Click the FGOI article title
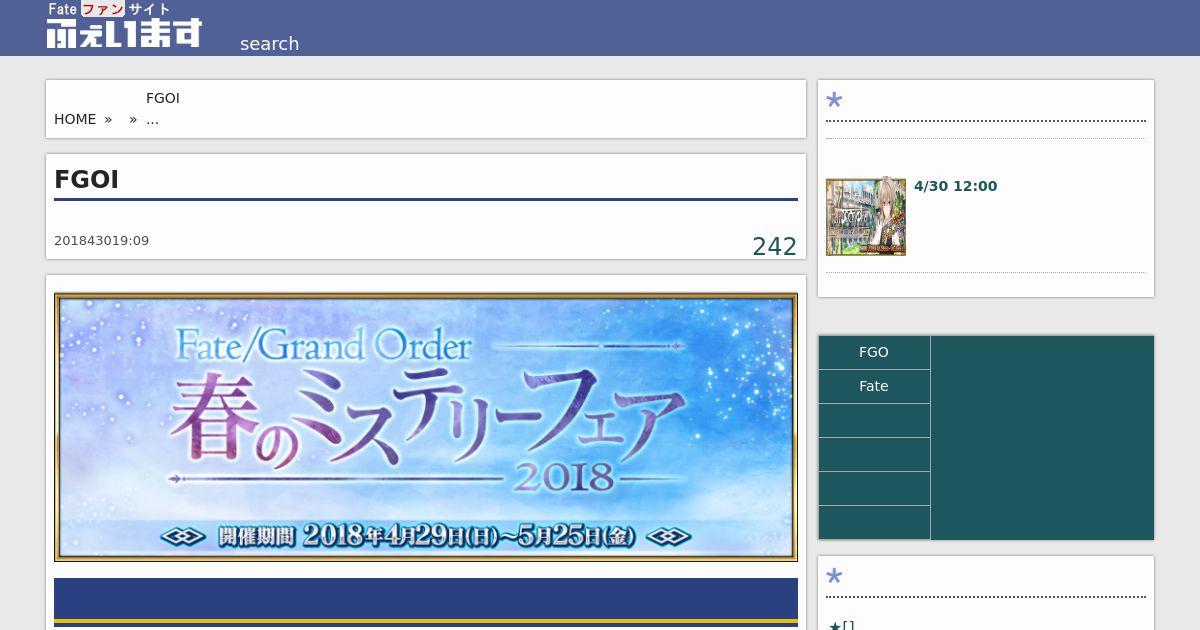Image resolution: width=1200 pixels, height=630 pixels. point(86,180)
